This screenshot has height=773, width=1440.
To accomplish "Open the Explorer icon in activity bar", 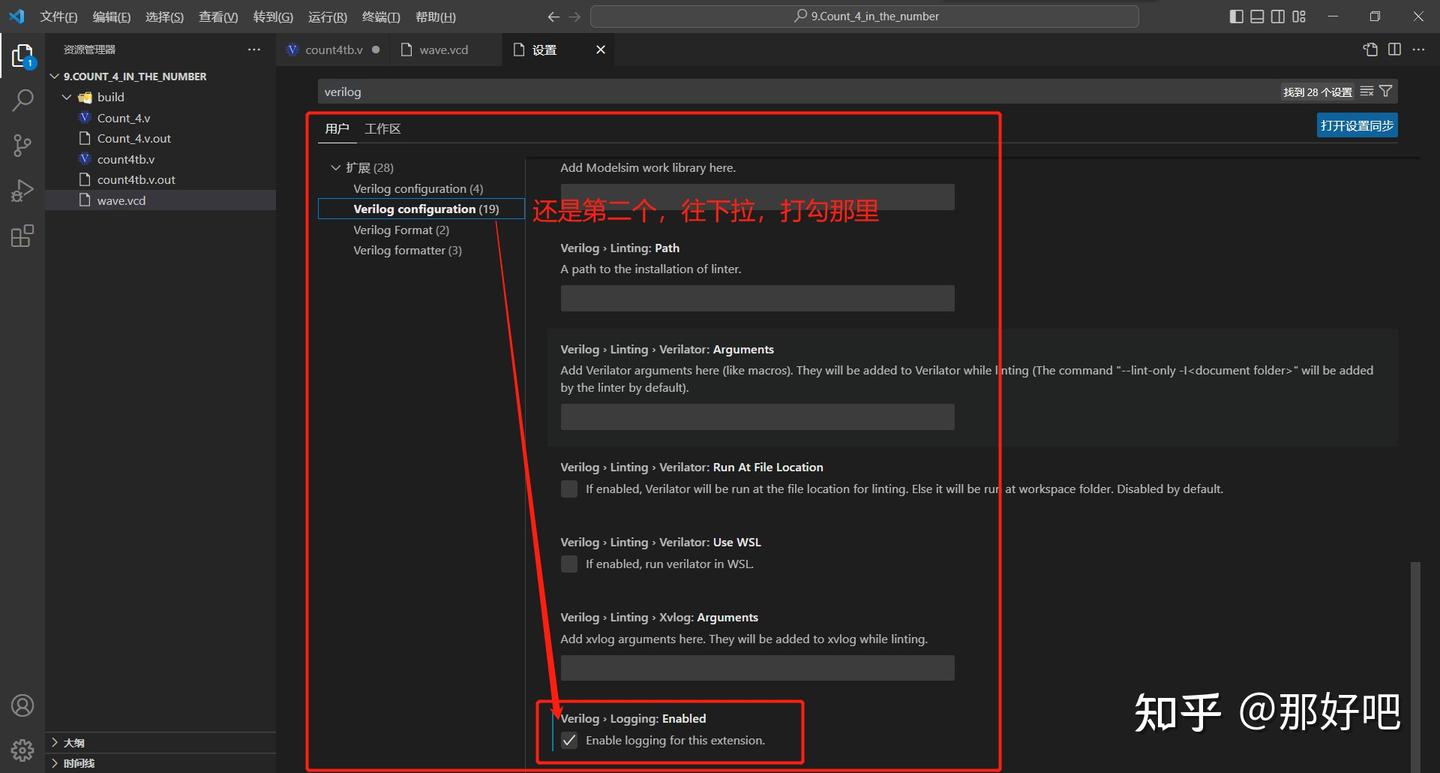I will click(x=22, y=55).
